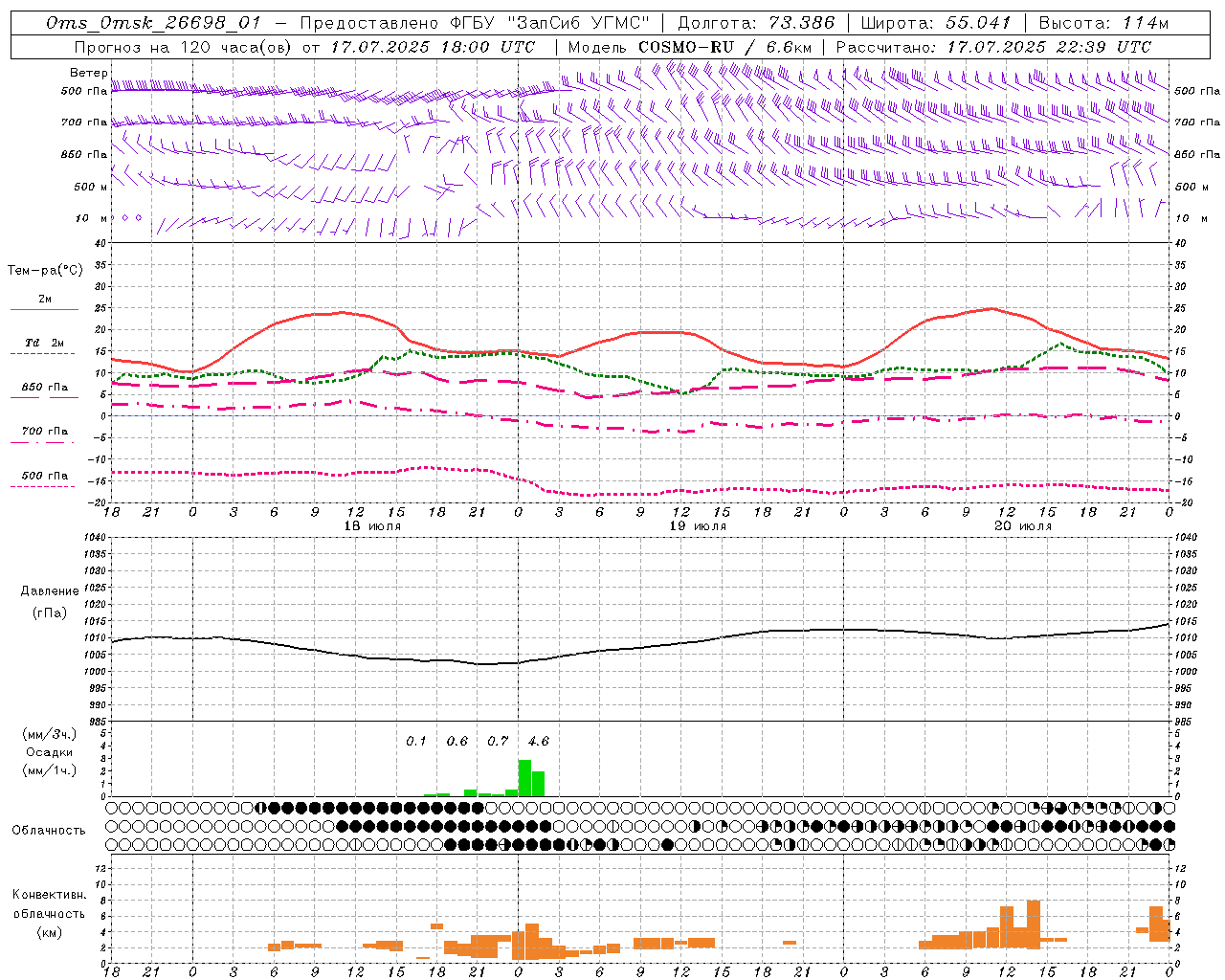The image size is (1225, 980).
Task: Click the 'Ветер' wind panel label
Action: click(x=89, y=73)
